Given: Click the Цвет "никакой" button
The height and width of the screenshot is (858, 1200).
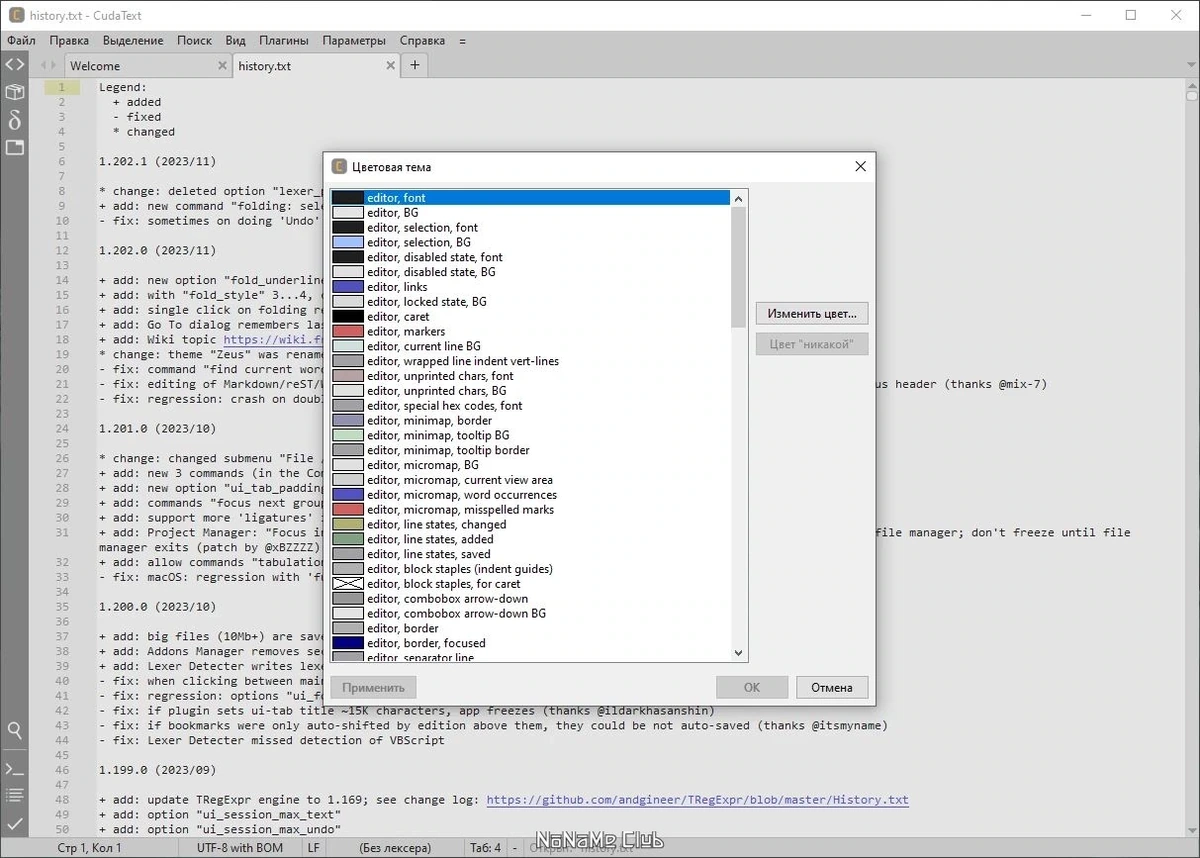Looking at the screenshot, I should (812, 344).
